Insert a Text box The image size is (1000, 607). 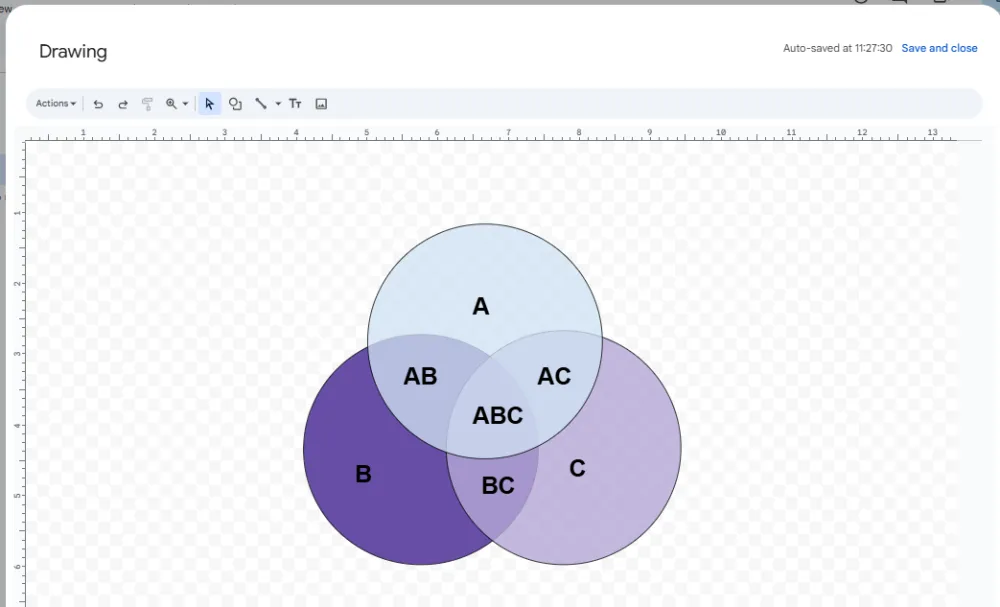click(295, 104)
